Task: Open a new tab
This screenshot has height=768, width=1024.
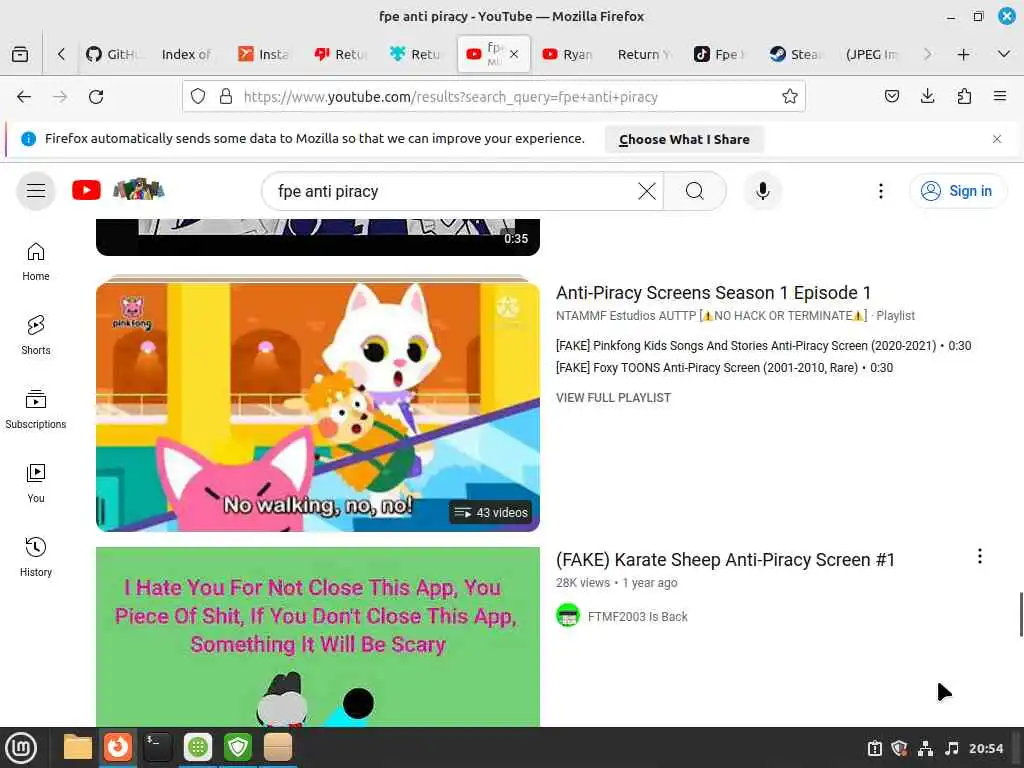Action: coord(963,54)
